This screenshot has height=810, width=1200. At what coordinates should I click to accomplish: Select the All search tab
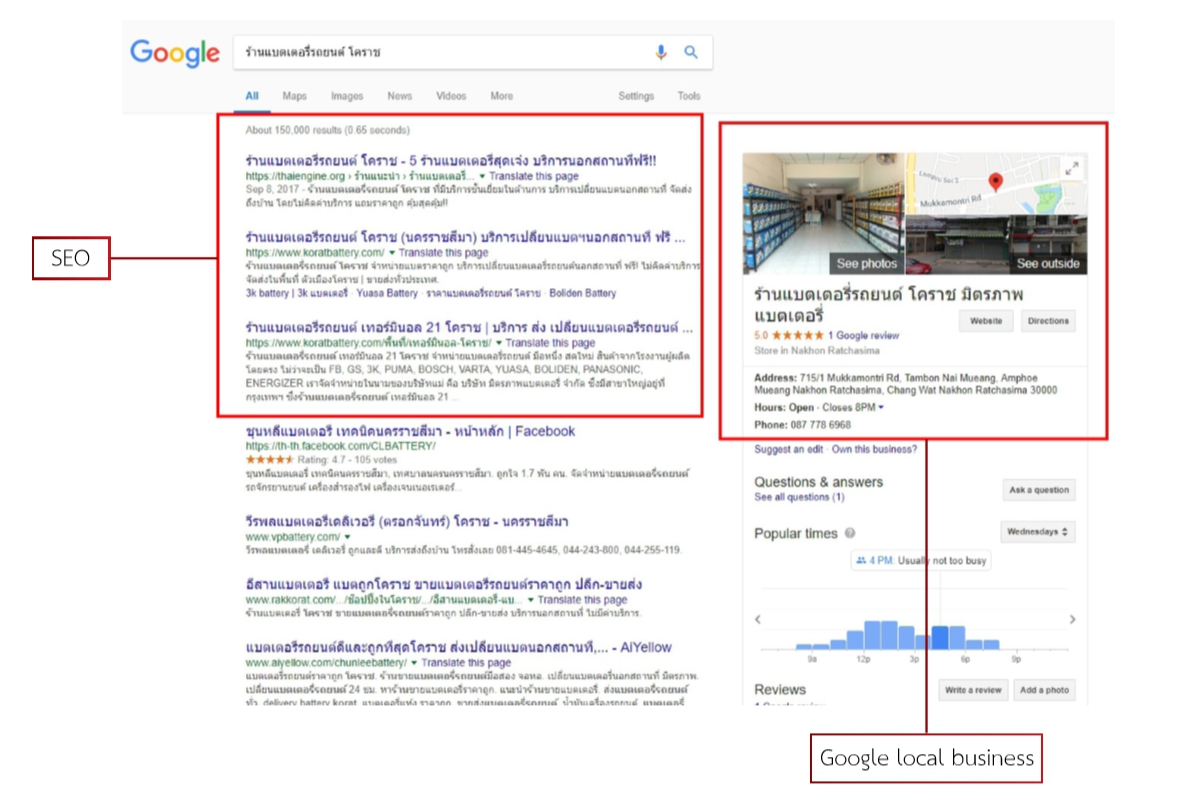pyautogui.click(x=252, y=96)
